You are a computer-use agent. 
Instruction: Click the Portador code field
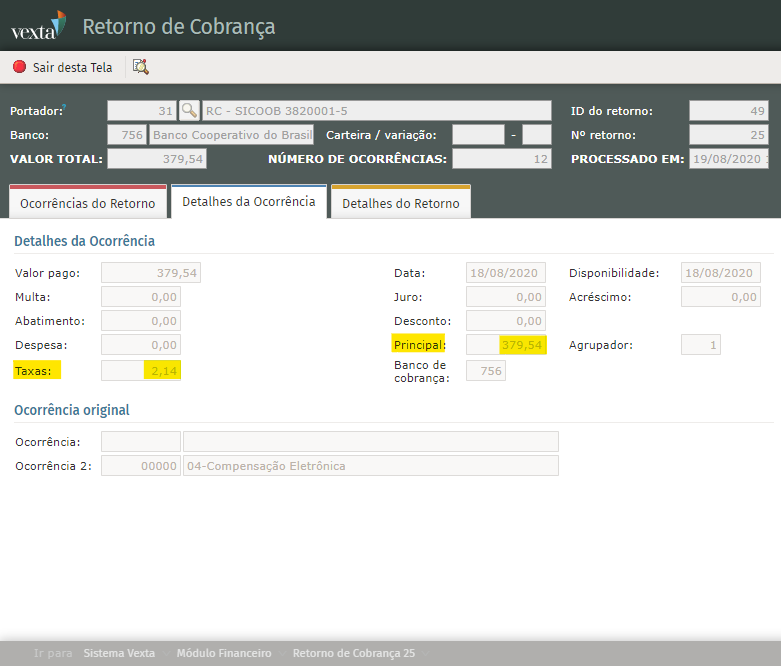(x=142, y=110)
